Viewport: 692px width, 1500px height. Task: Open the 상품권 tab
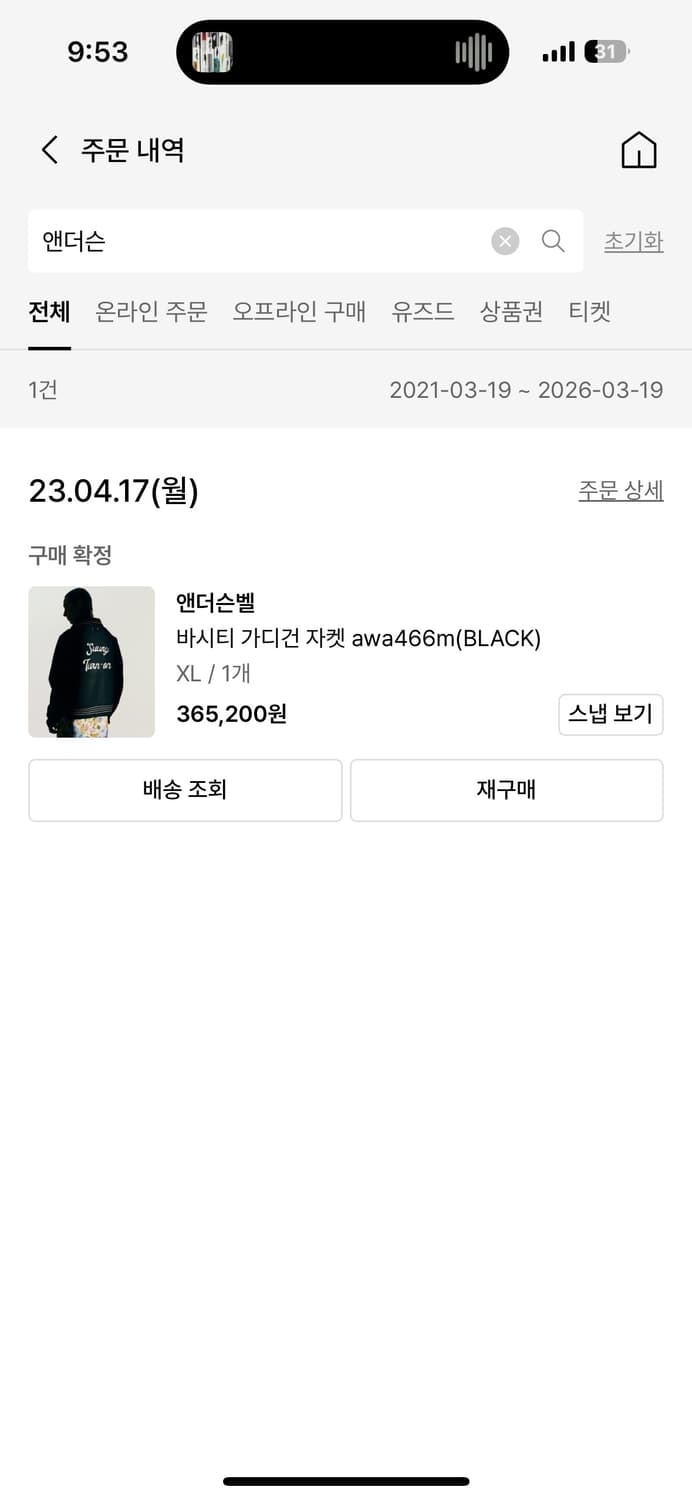point(511,312)
